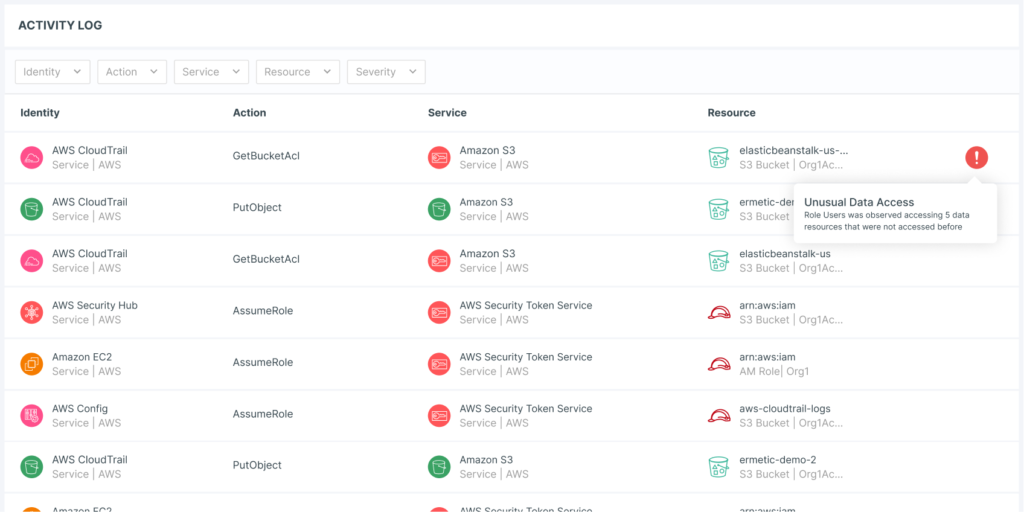
Task: Click the S3 bucket icon beside ermetic-demo-2
Action: [x=719, y=466]
